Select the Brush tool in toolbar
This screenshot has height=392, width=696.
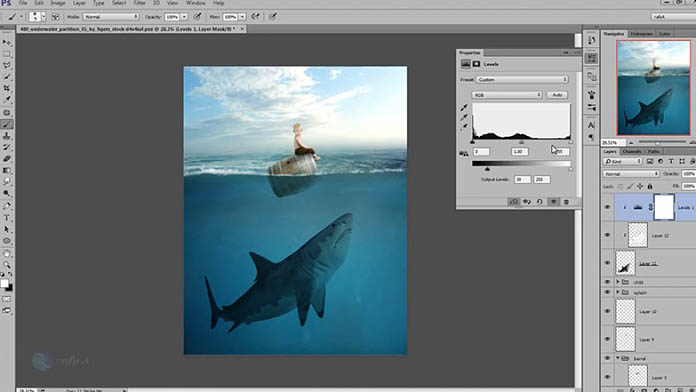7,124
